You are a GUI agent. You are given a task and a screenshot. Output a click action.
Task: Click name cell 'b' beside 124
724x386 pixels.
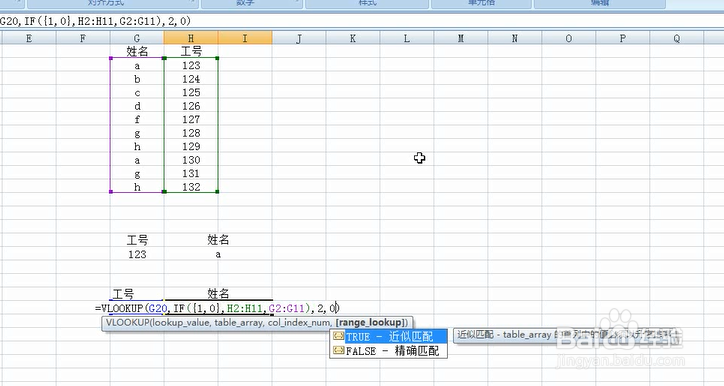click(x=137, y=79)
